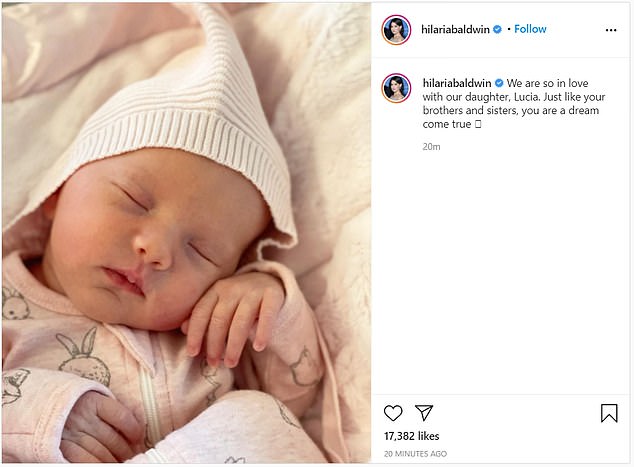Share the post via paper plane icon
The height and width of the screenshot is (467, 634).
(x=424, y=412)
